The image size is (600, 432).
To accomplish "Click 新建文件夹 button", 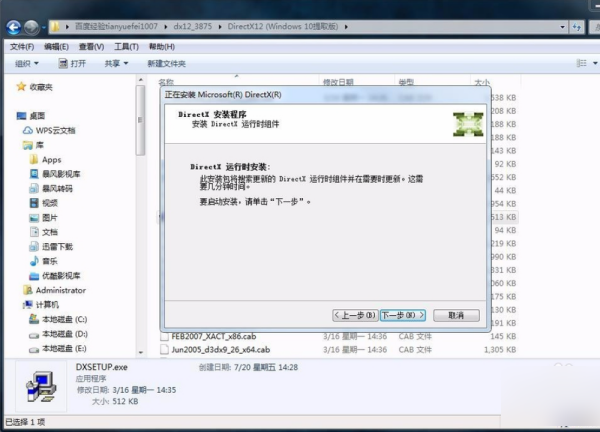I will pos(166,64).
